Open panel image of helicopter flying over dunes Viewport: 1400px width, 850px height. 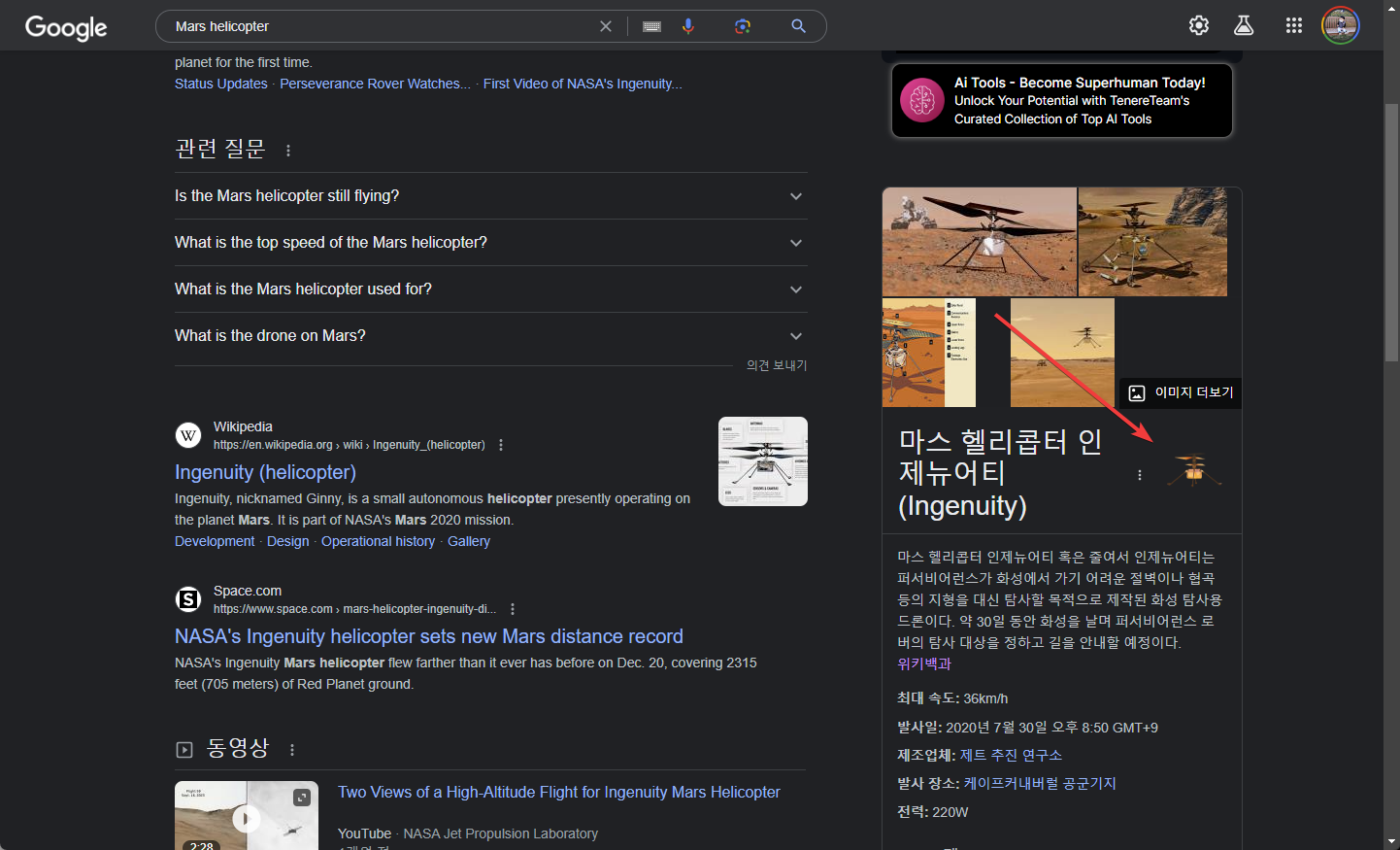(x=1062, y=353)
